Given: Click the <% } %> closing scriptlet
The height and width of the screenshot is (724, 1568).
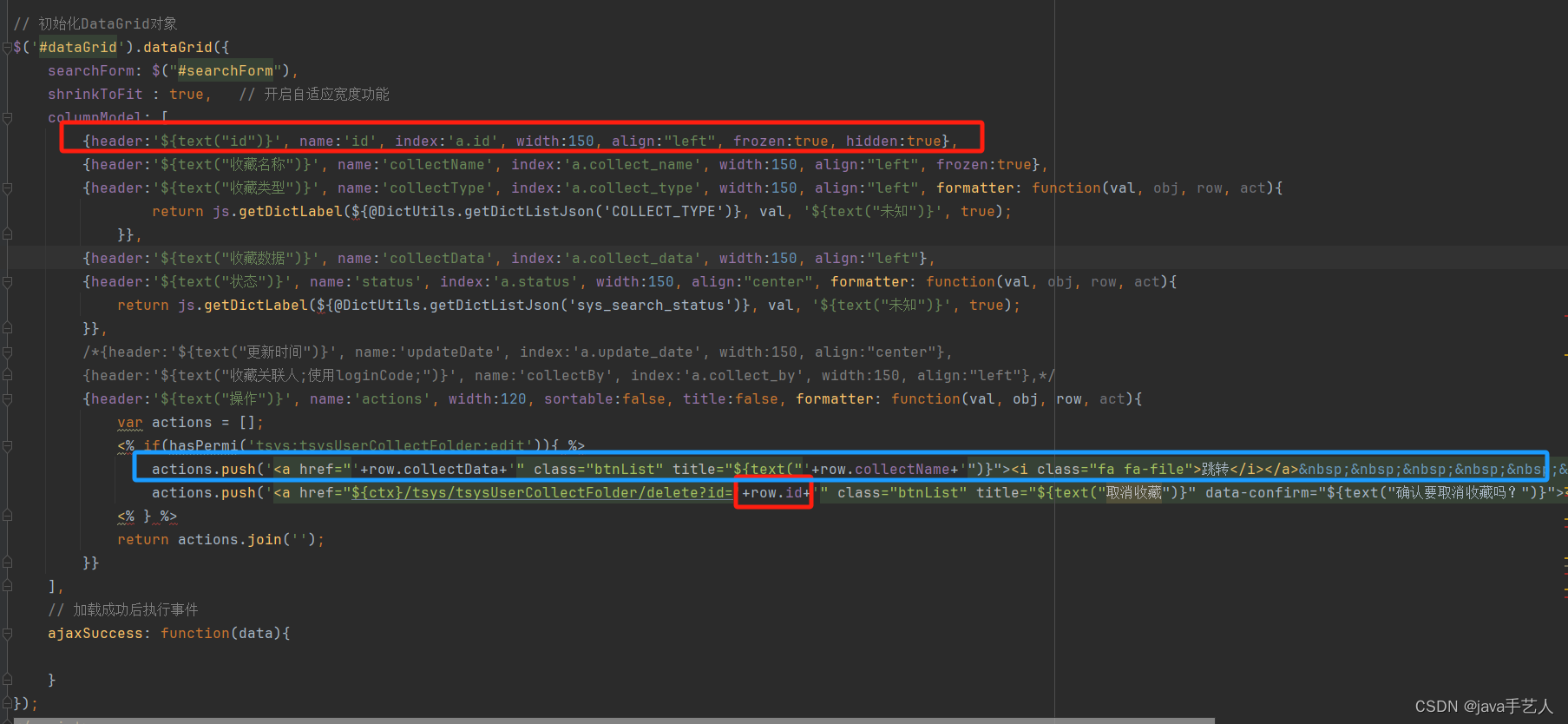Looking at the screenshot, I should (148, 516).
